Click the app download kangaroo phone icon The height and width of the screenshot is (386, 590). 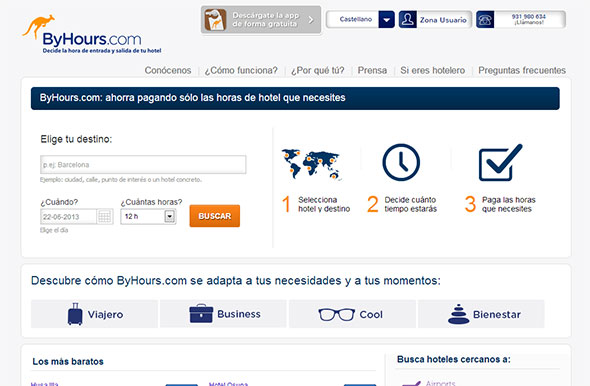pyautogui.click(x=215, y=20)
